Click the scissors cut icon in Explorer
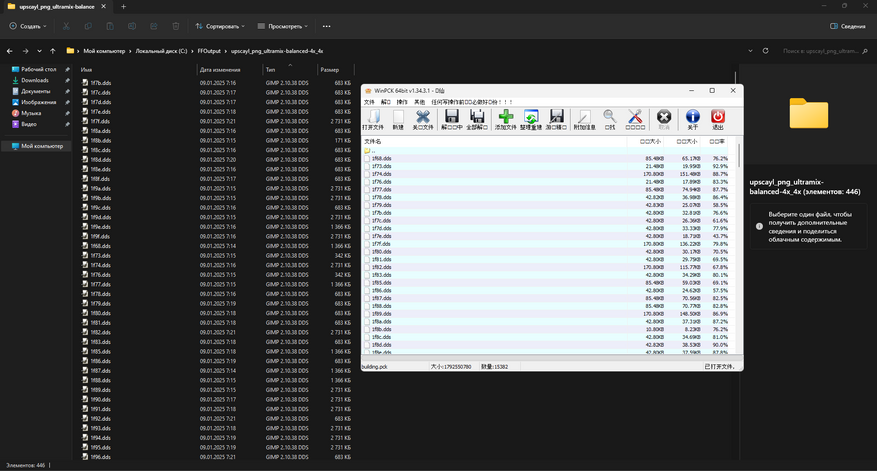The height and width of the screenshot is (471, 877). (x=66, y=26)
